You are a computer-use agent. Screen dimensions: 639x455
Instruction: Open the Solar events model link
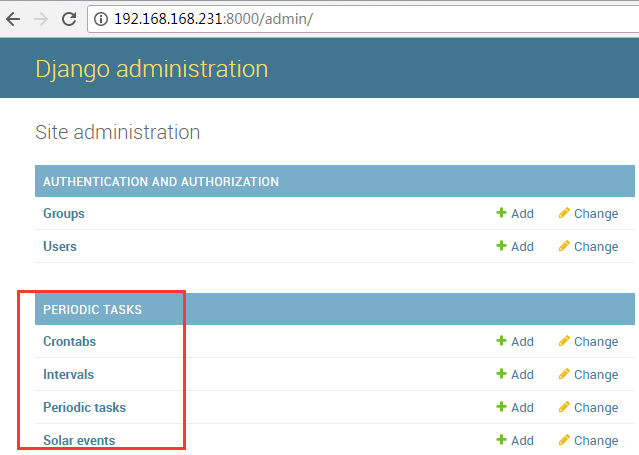(x=79, y=441)
